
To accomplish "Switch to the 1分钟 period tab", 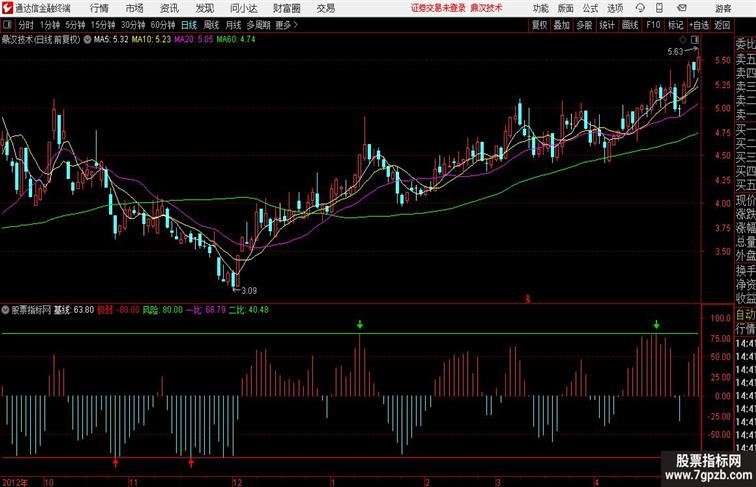I will tap(50, 25).
